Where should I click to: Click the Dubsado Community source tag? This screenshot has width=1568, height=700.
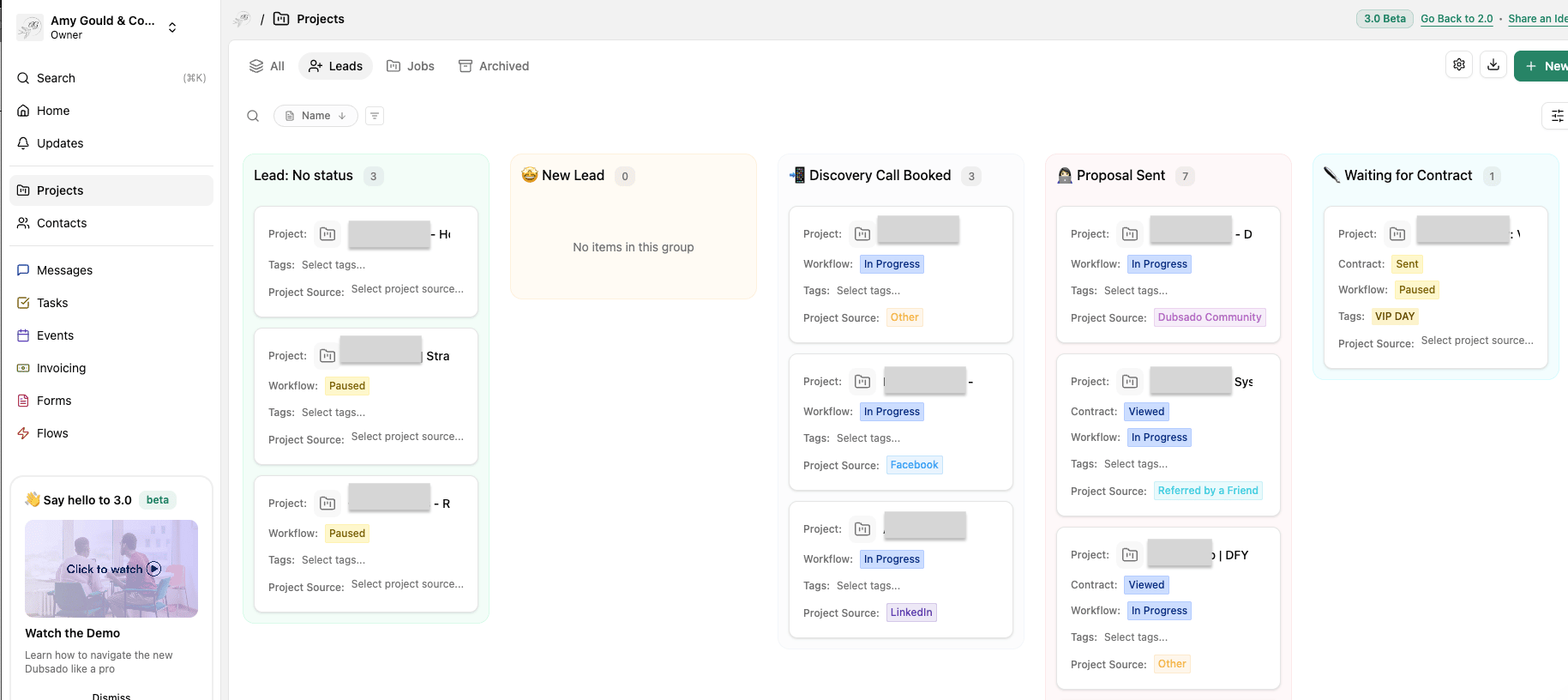coord(1209,317)
